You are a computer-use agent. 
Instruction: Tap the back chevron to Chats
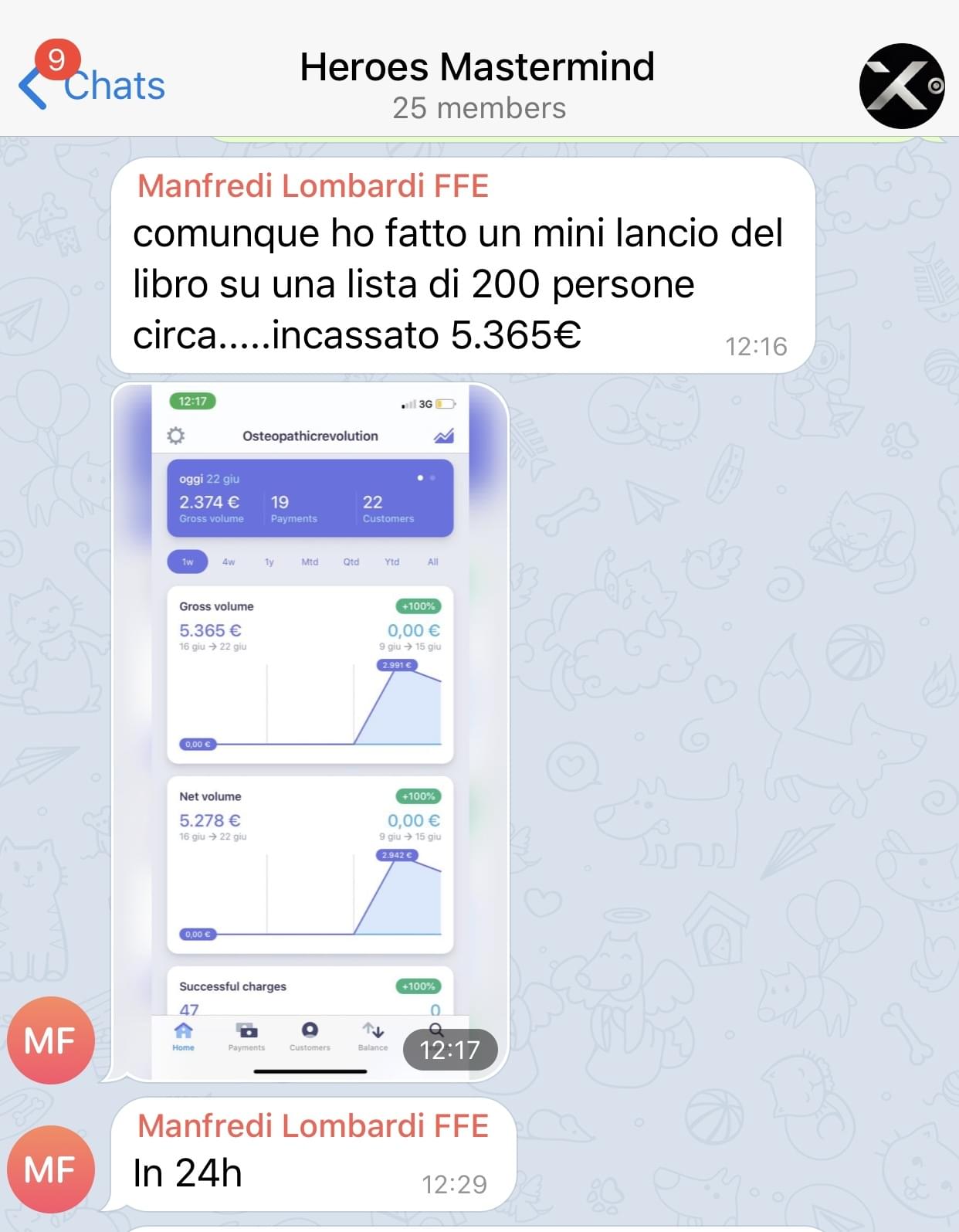[32, 87]
